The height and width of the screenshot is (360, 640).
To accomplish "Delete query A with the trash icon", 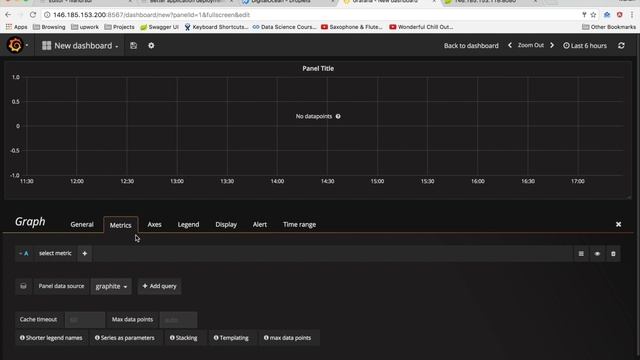I will coord(613,254).
